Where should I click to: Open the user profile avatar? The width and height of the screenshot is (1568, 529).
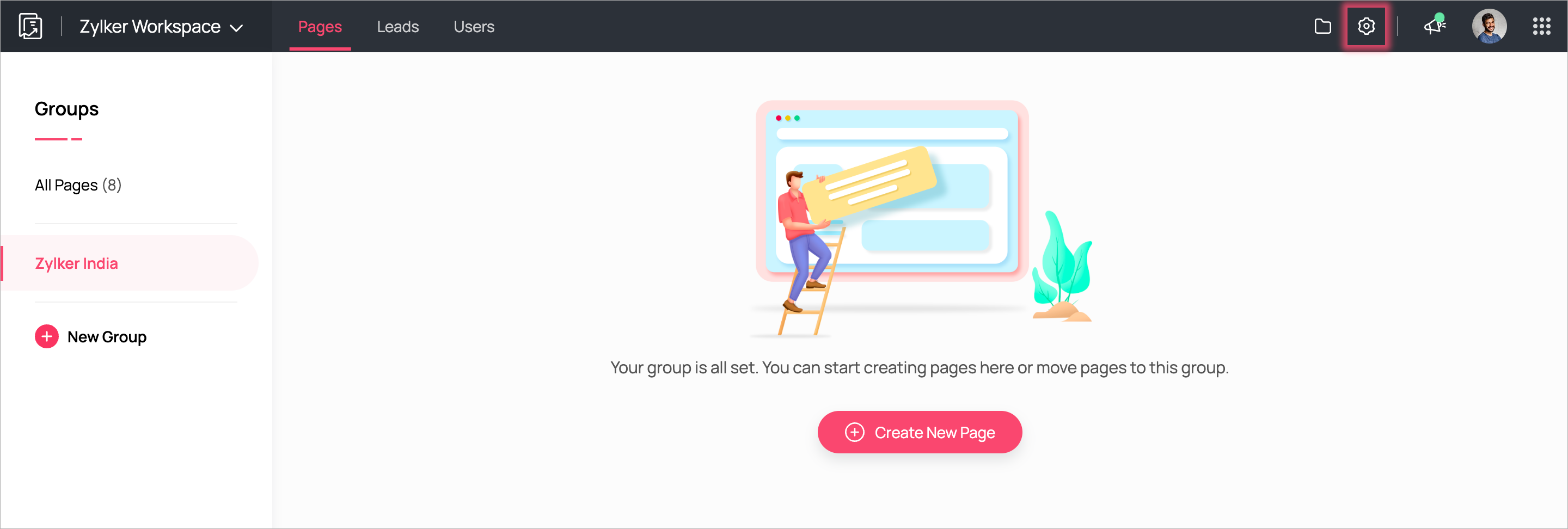(1489, 26)
